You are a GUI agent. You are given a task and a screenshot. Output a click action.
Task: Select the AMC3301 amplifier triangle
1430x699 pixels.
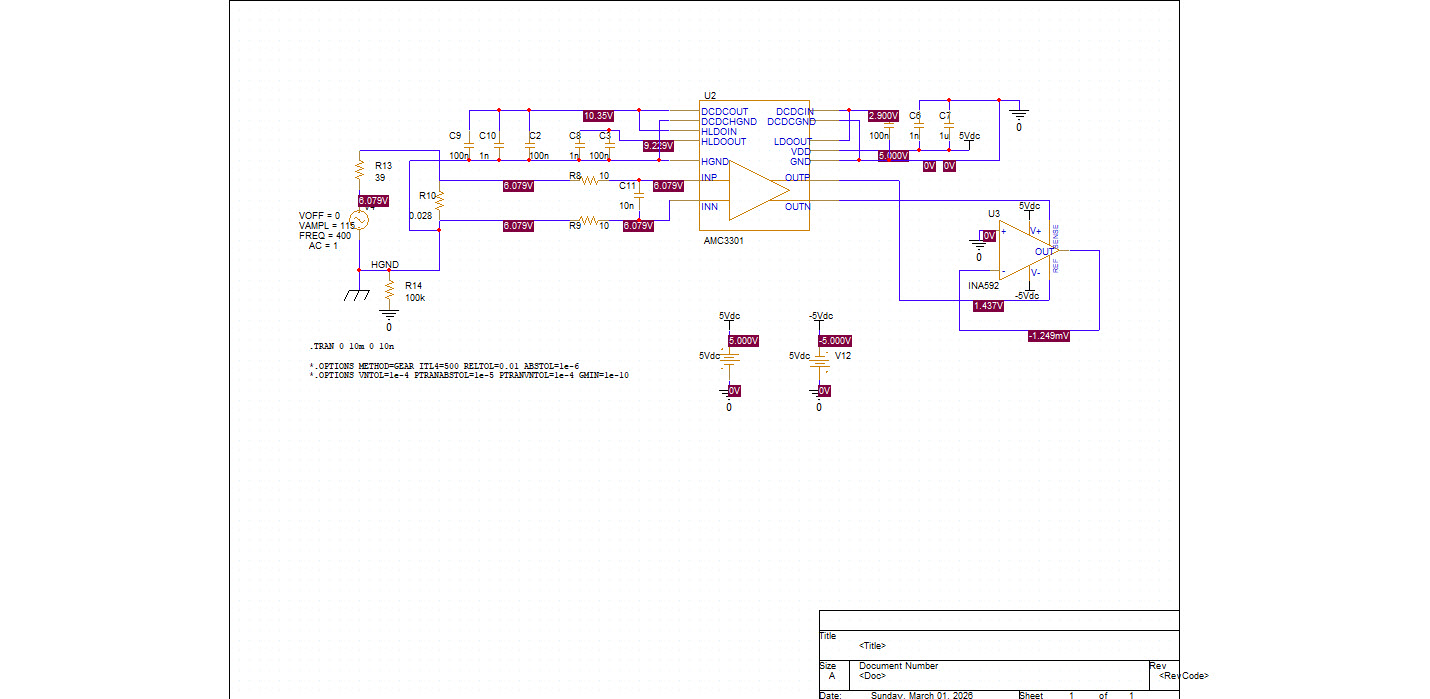tap(760, 190)
